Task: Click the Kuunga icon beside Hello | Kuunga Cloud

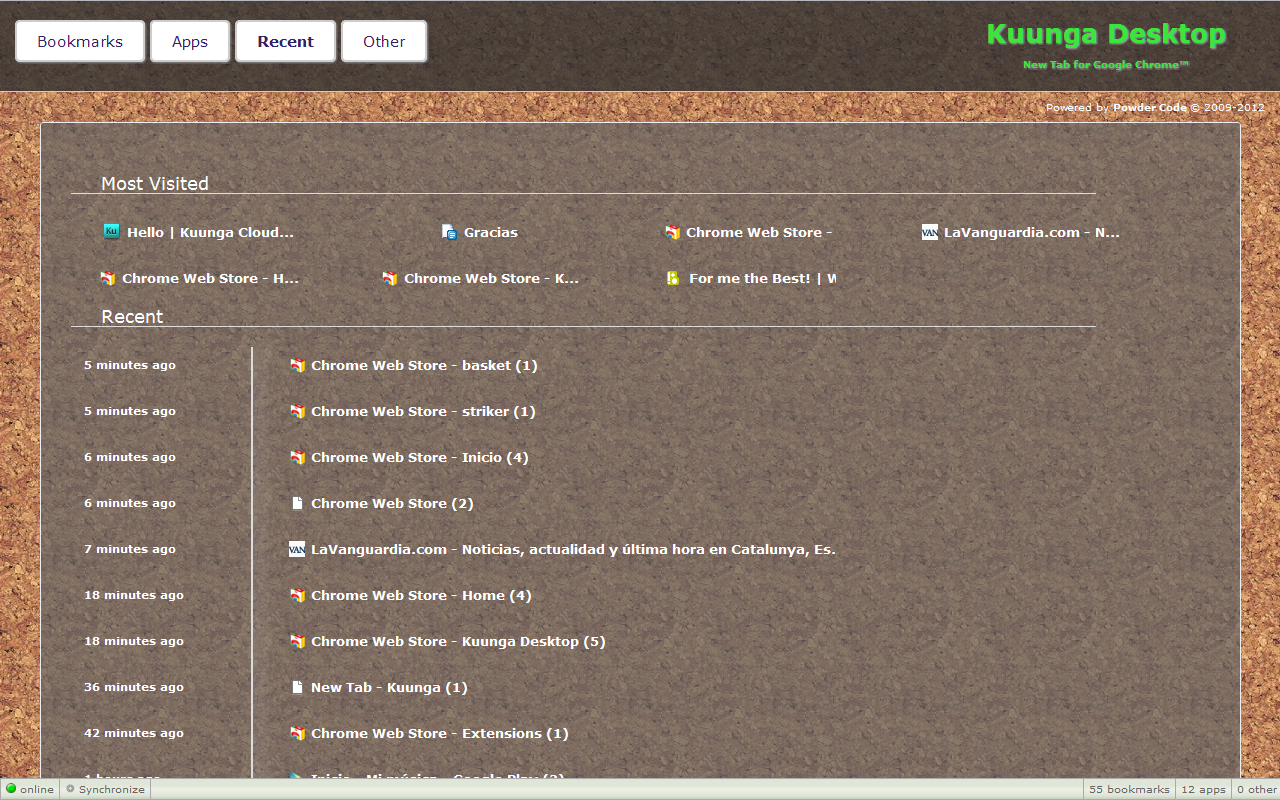Action: pos(112,232)
